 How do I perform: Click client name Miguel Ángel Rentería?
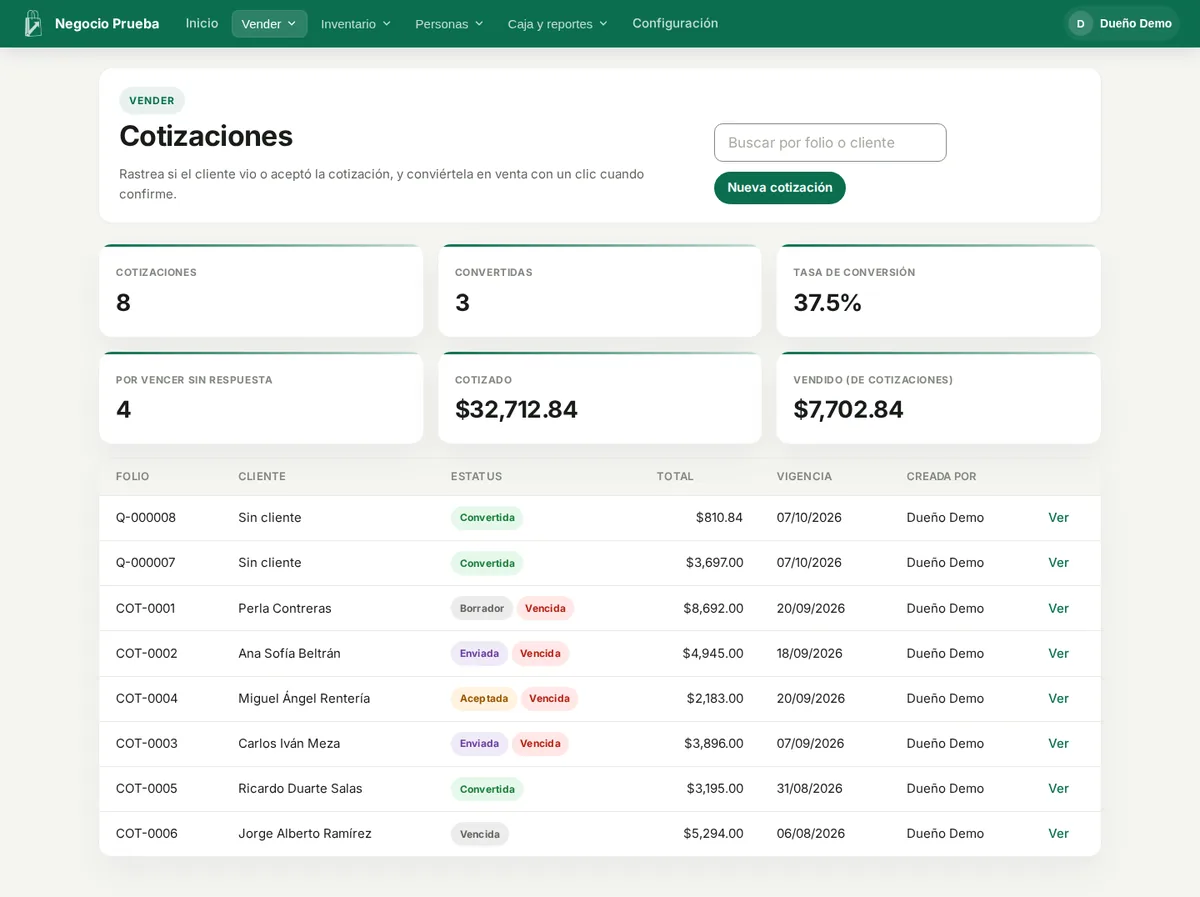tap(304, 698)
